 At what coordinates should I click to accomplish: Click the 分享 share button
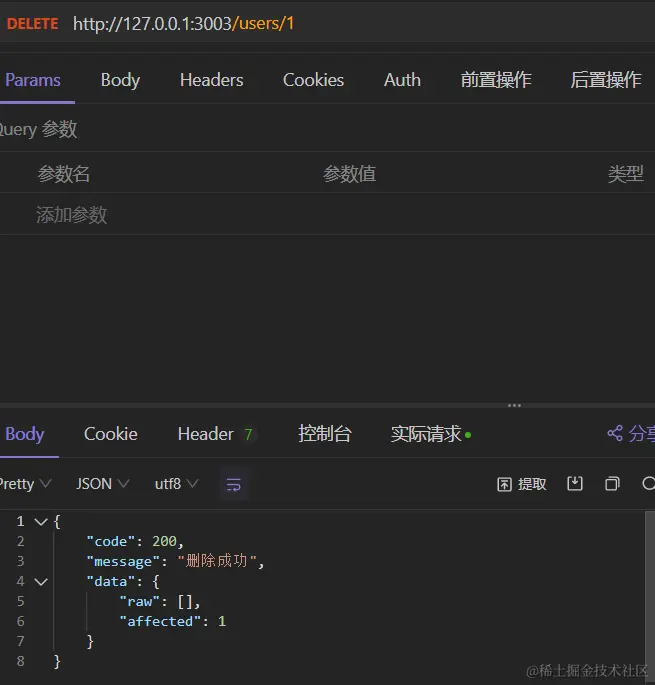631,434
